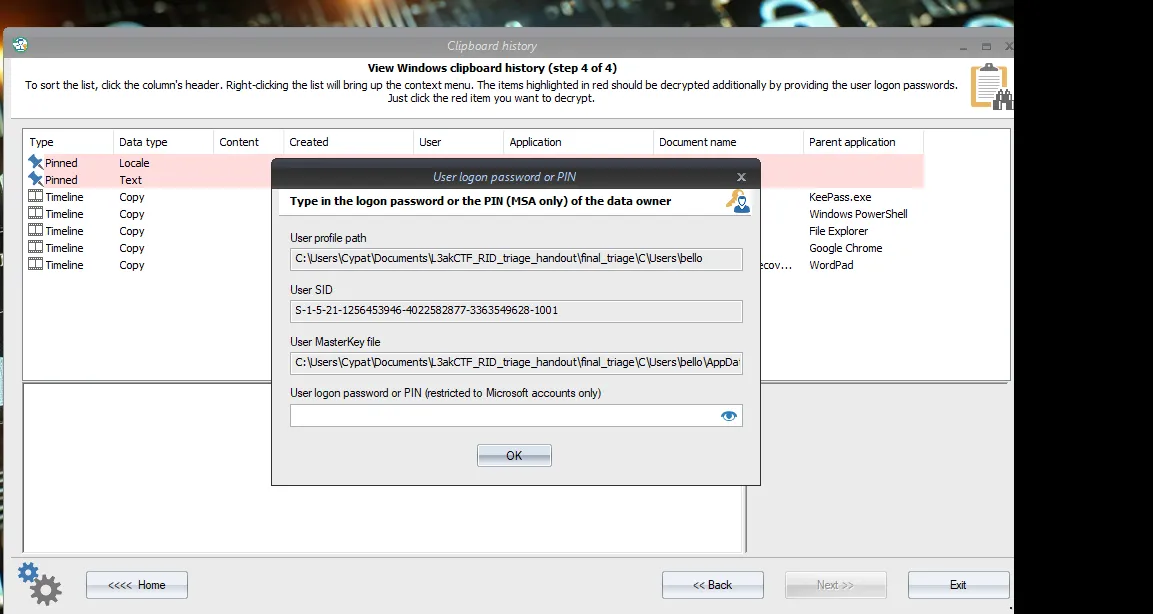1153x614 pixels.
Task: Show password with the eye icon
Action: click(729, 416)
